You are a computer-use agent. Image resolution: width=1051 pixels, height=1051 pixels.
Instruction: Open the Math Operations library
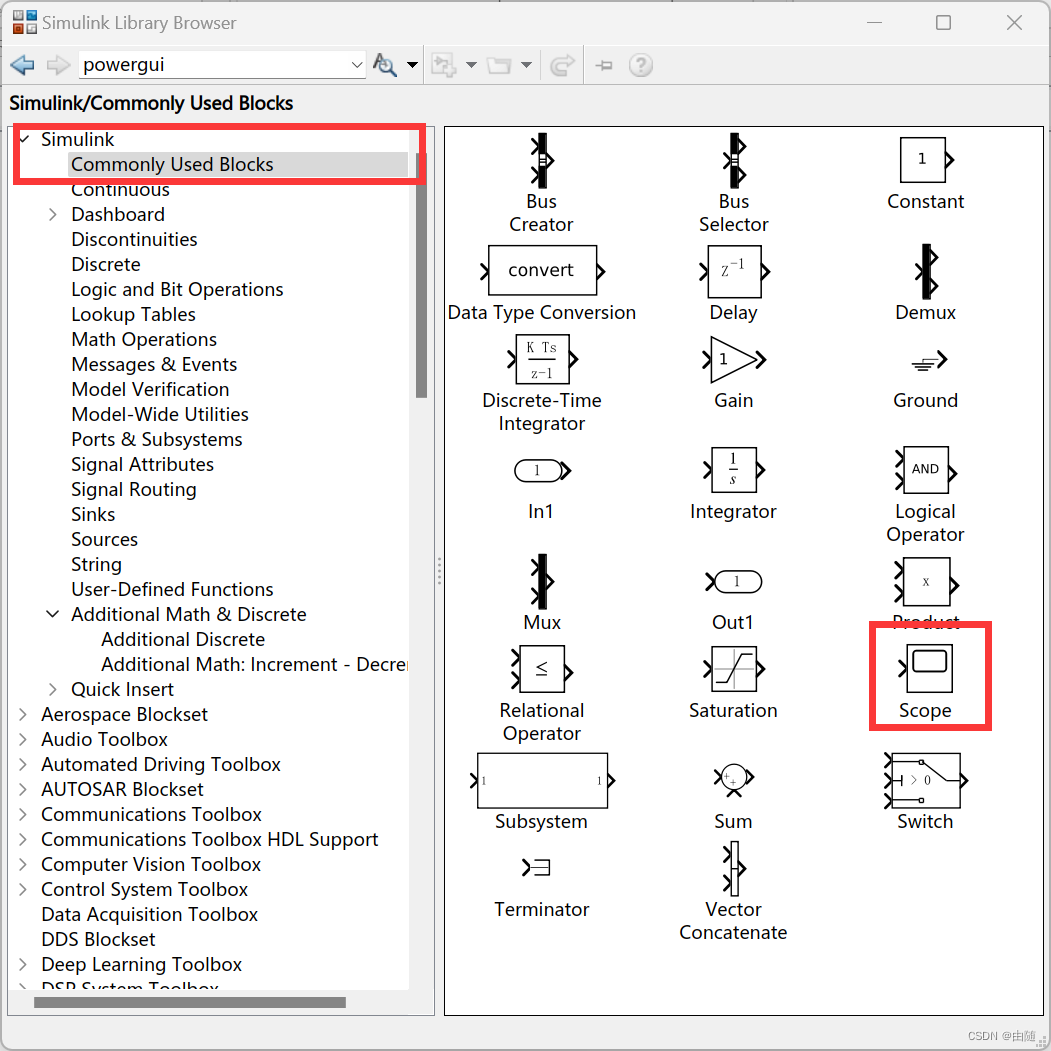(144, 339)
